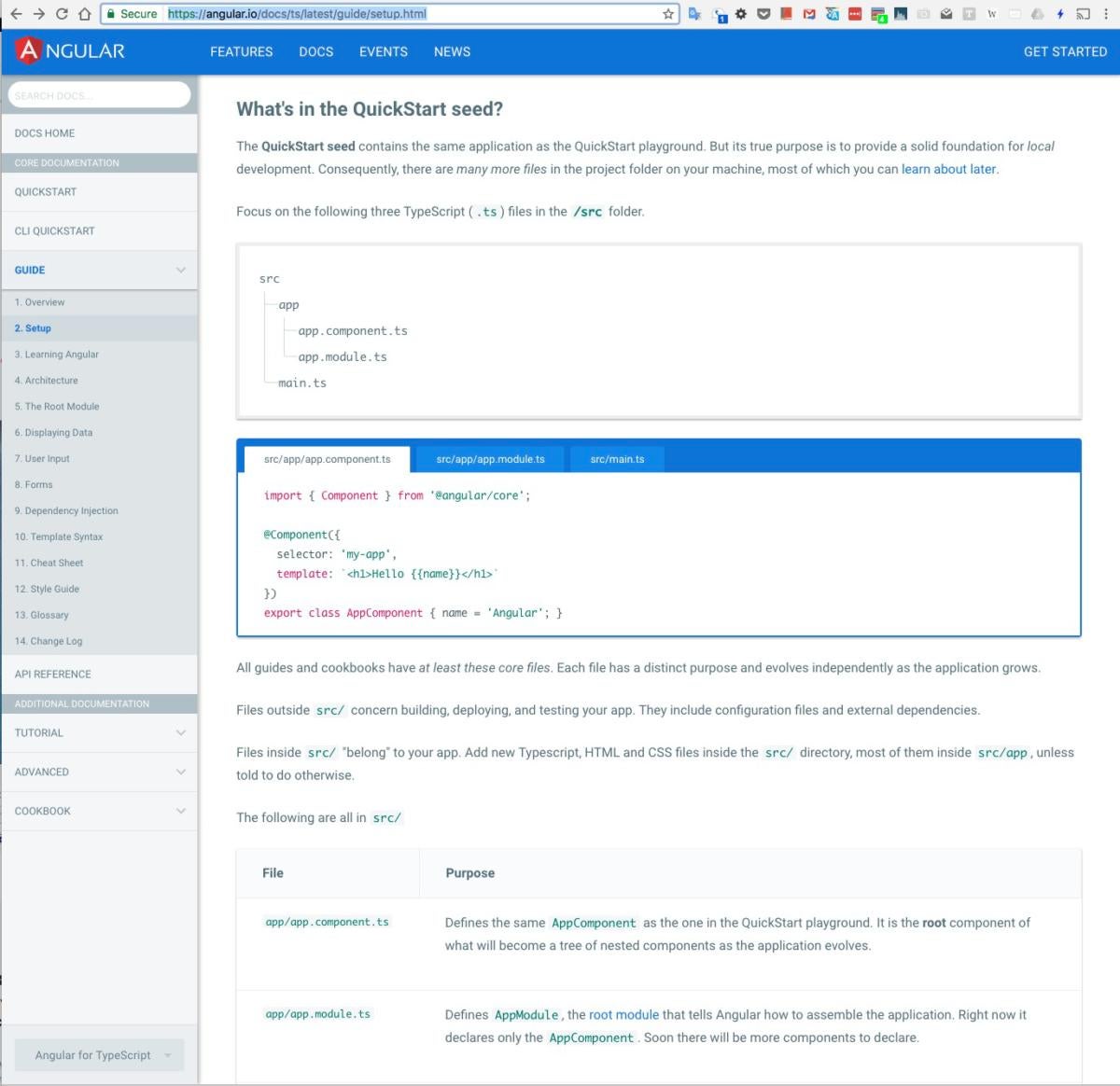
Task: Switch to the src/app/app.module.ts tab
Action: [491, 459]
